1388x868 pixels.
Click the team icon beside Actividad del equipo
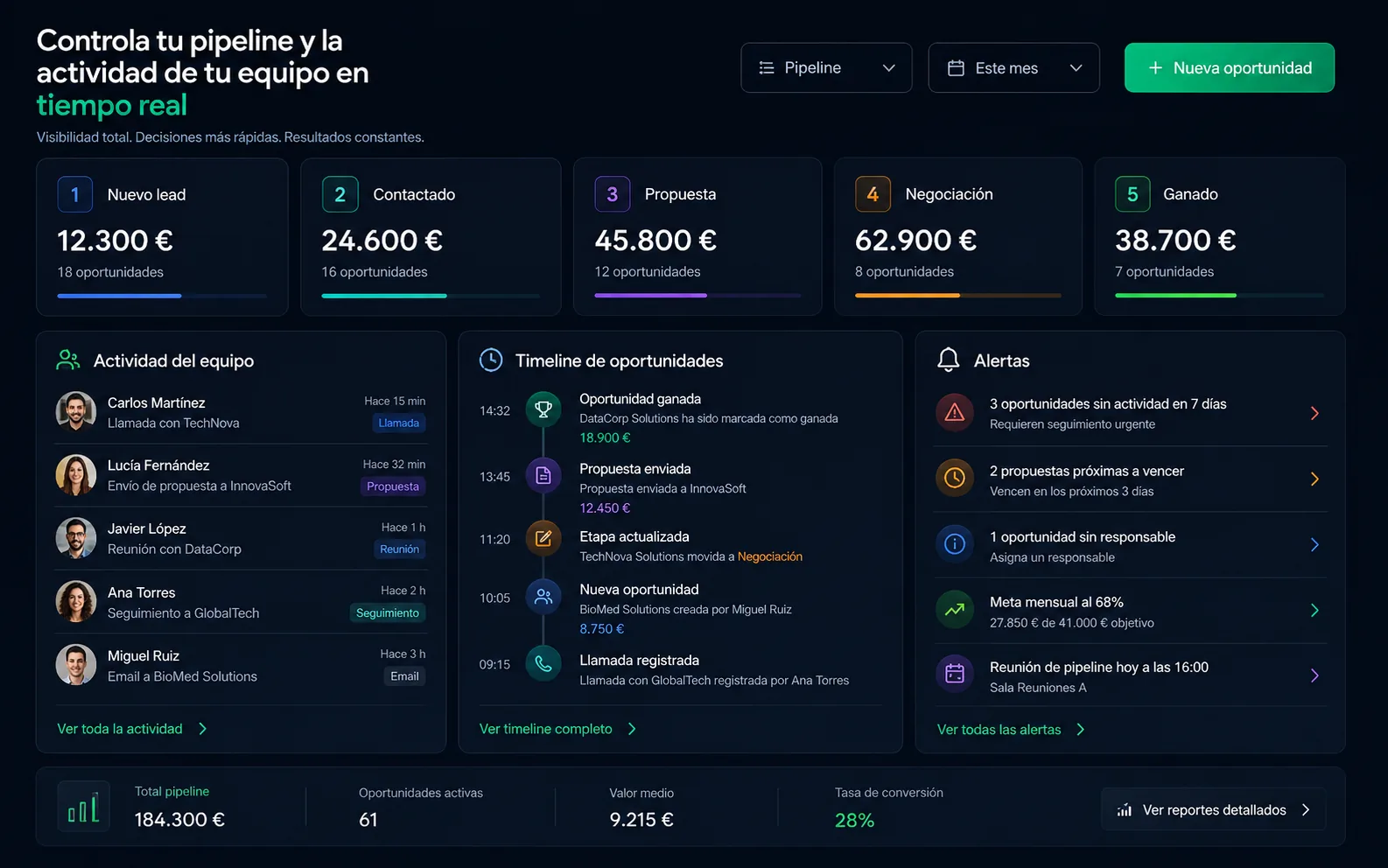tap(68, 360)
